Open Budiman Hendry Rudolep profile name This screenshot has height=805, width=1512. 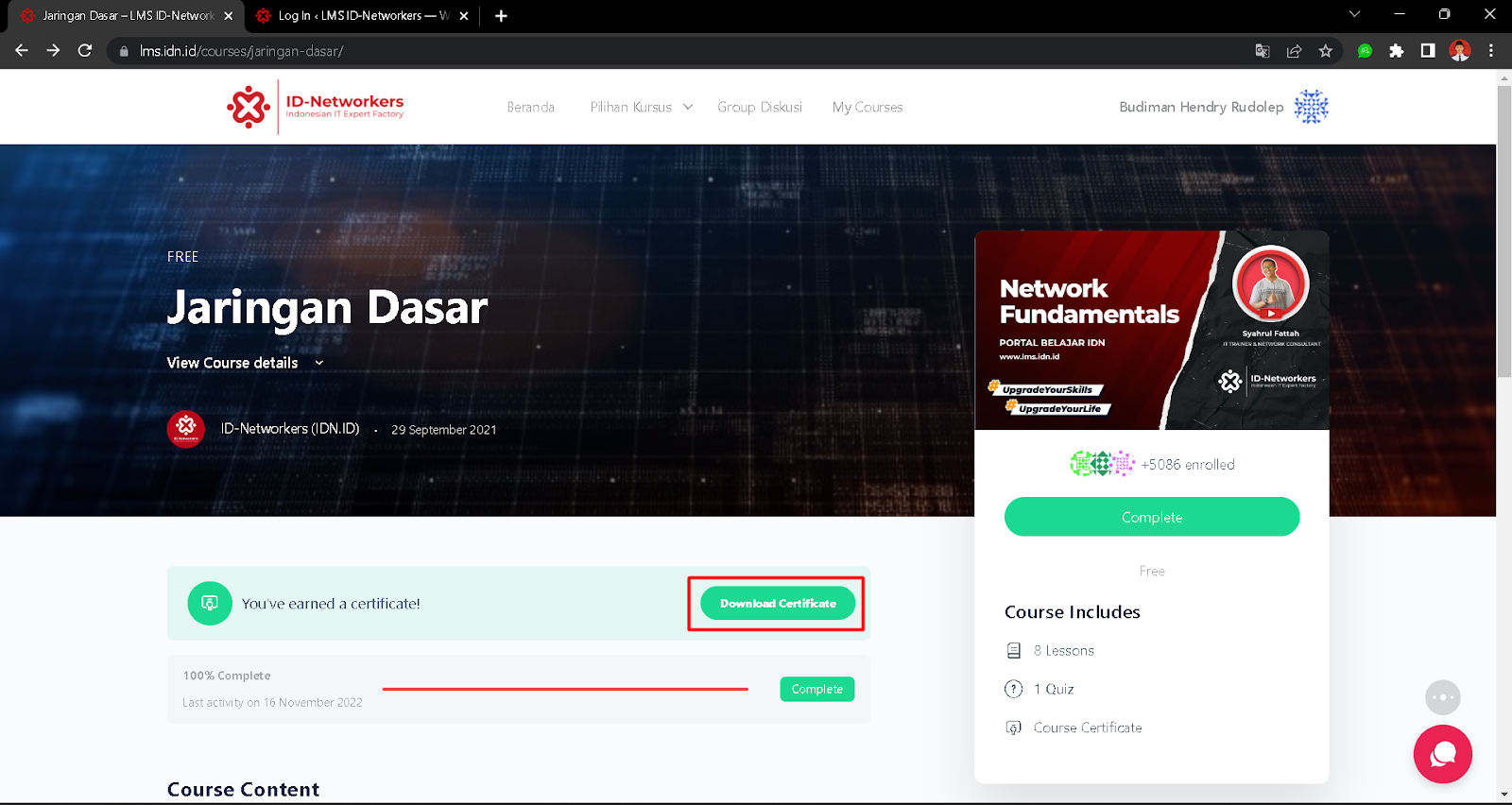click(1201, 107)
